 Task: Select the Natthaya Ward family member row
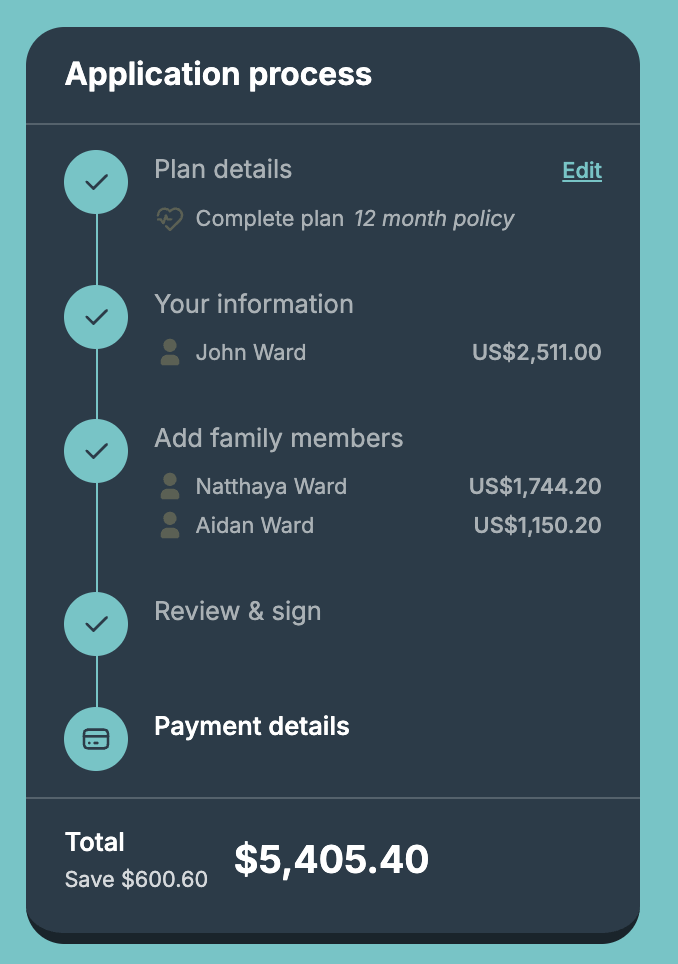380,486
